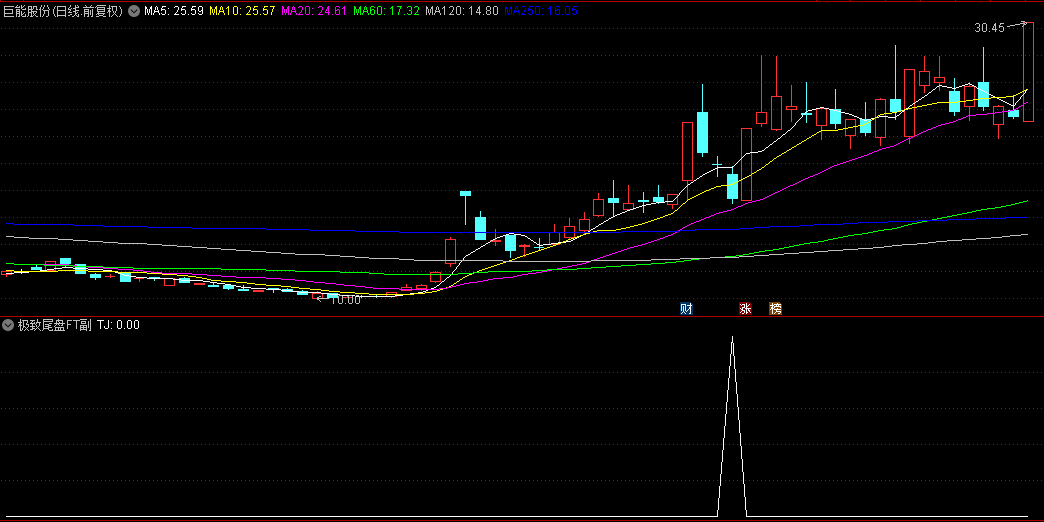This screenshot has width=1044, height=522.
Task: Click the 涨 limit-up marker icon
Action: click(x=744, y=308)
